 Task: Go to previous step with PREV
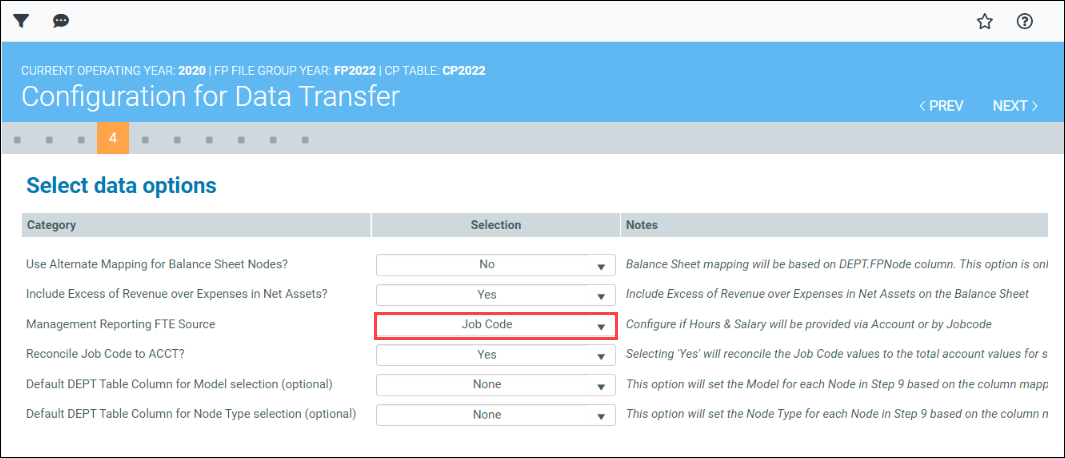point(941,106)
